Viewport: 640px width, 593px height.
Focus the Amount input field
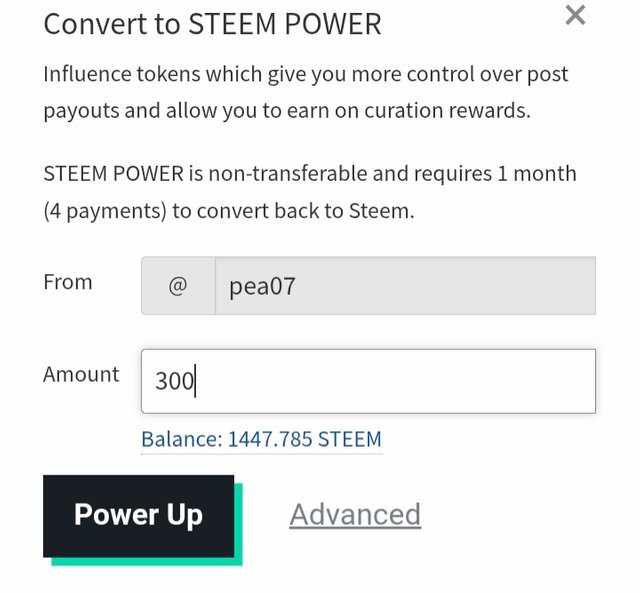coord(368,381)
